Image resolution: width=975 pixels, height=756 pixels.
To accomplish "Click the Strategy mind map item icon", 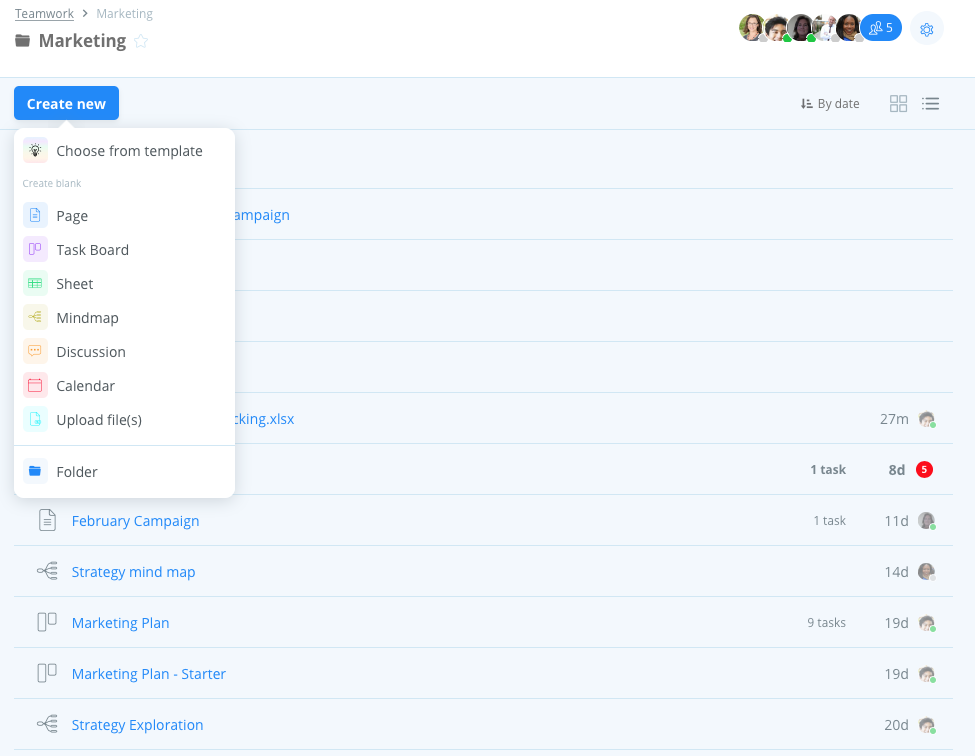I will [47, 572].
